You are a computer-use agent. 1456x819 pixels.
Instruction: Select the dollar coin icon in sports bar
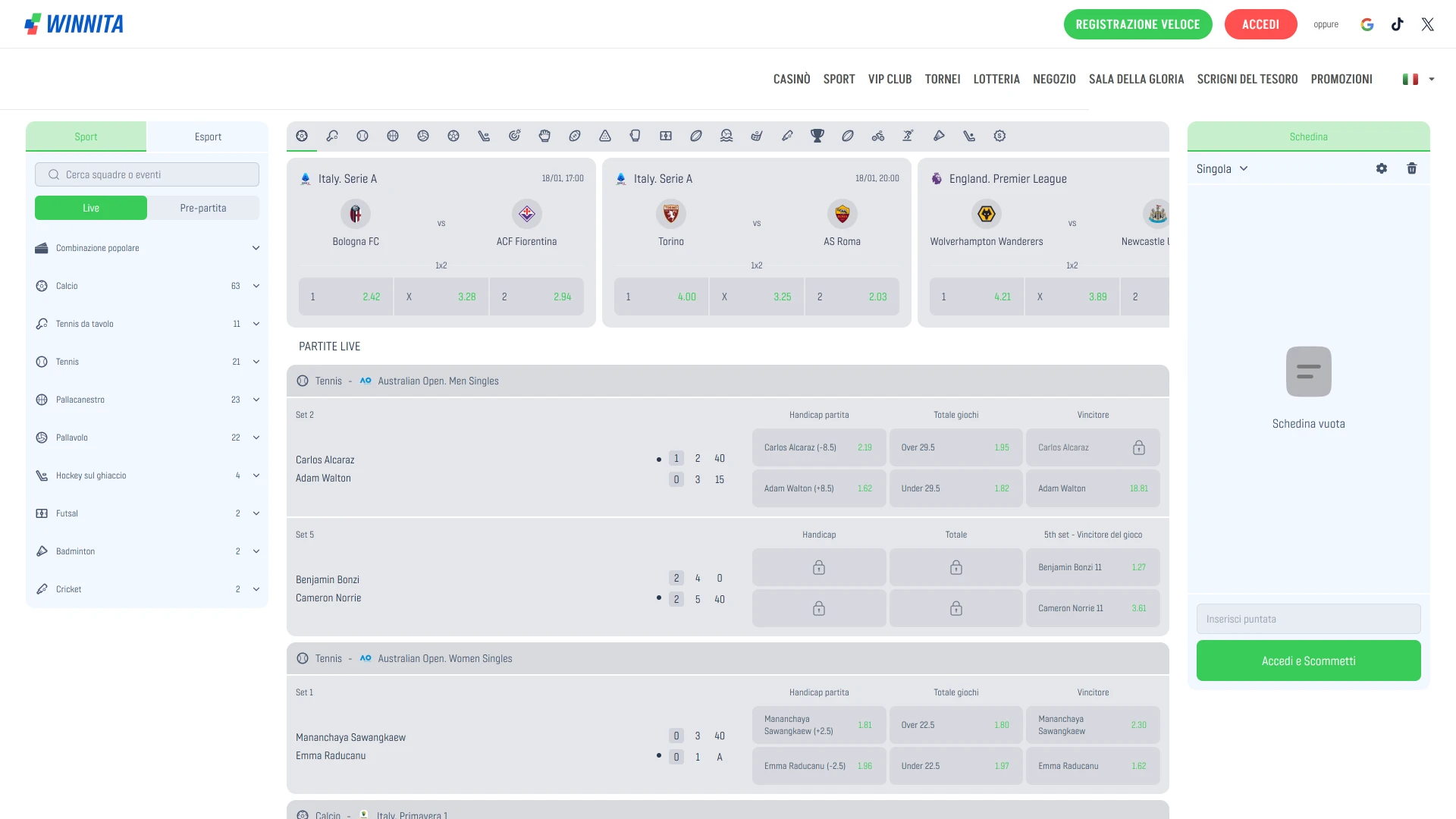coord(999,136)
